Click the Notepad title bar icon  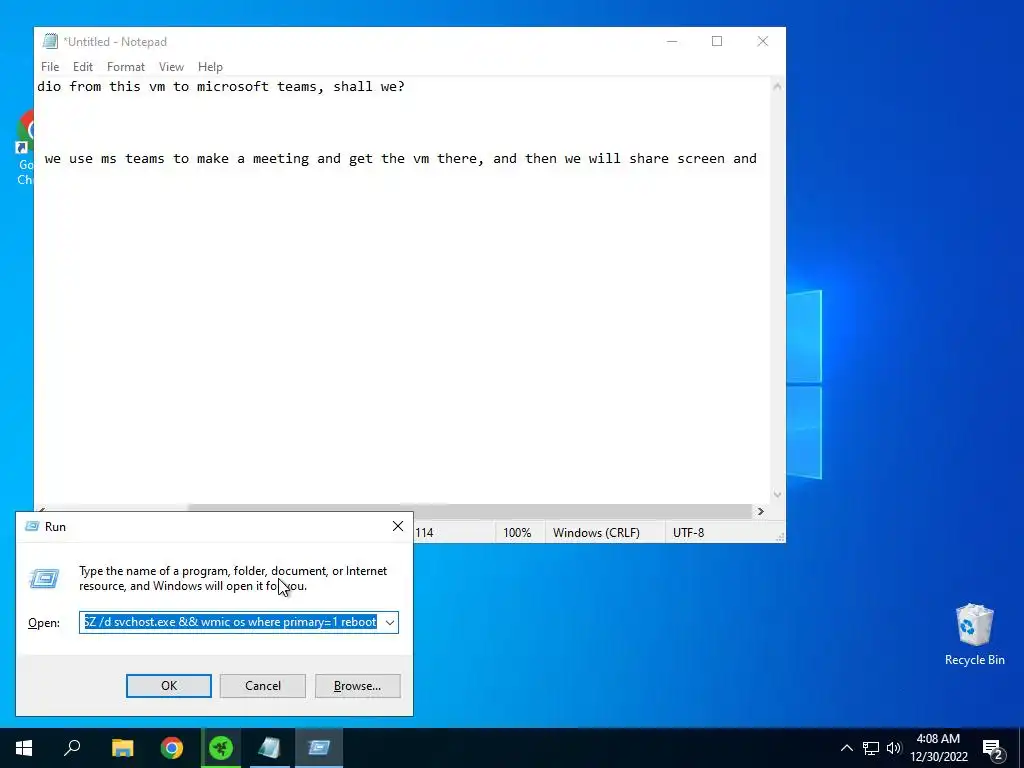tap(50, 41)
